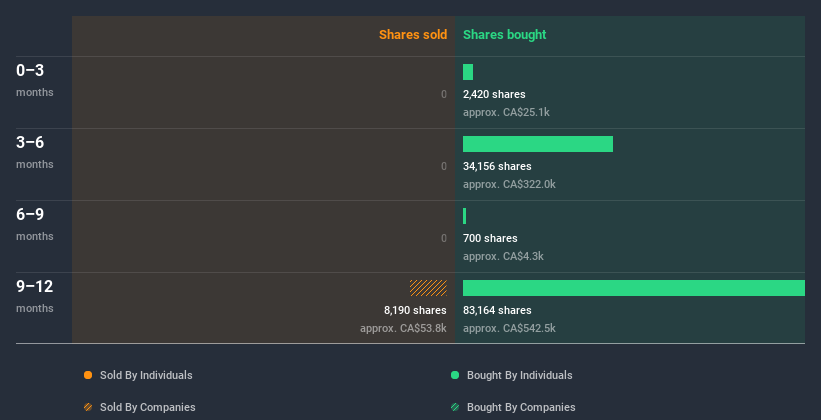This screenshot has width=821, height=420.
Task: Click the Sold By Individuals legend label
Action: tap(146, 375)
